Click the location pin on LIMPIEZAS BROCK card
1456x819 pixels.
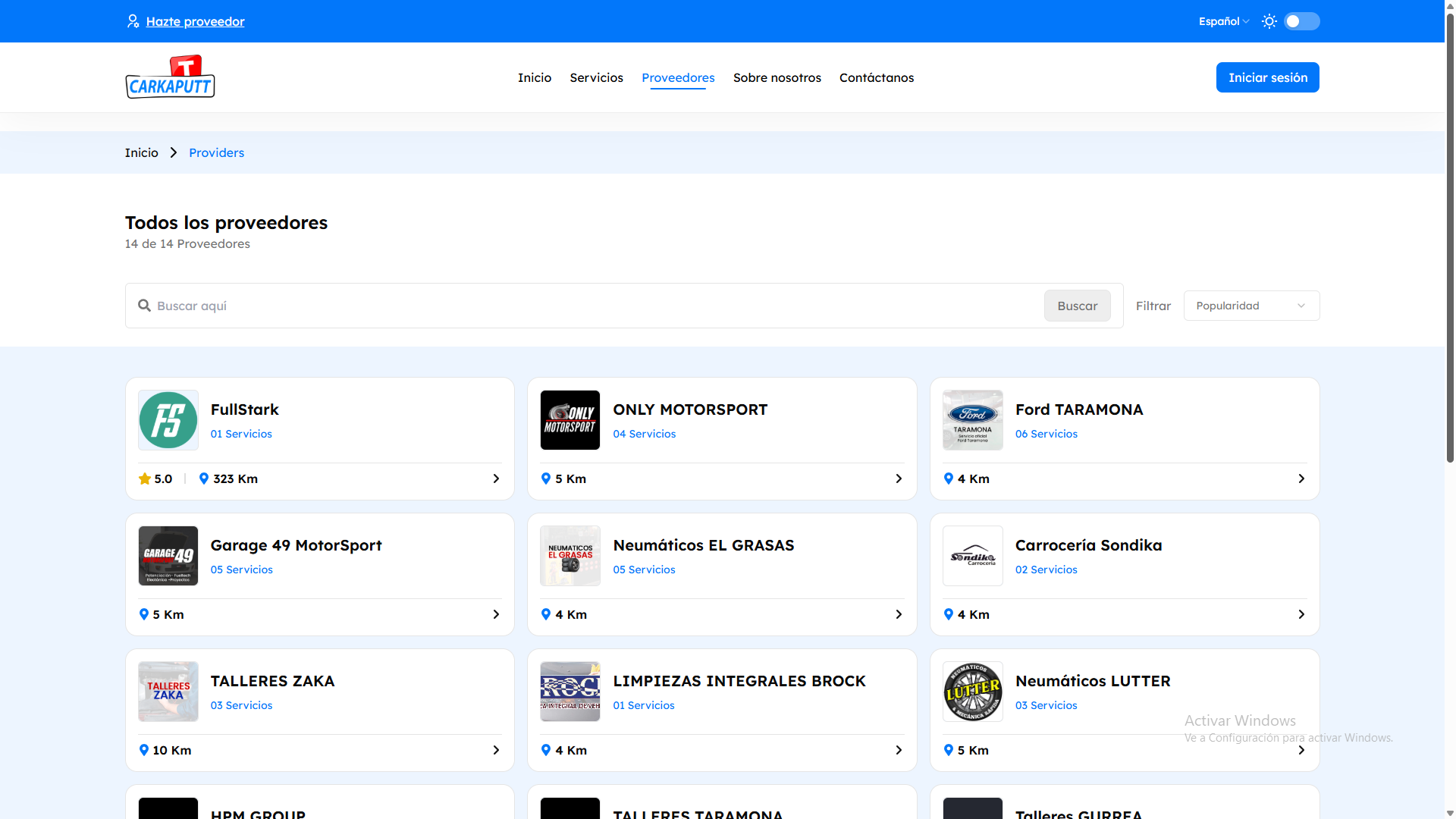[546, 750]
